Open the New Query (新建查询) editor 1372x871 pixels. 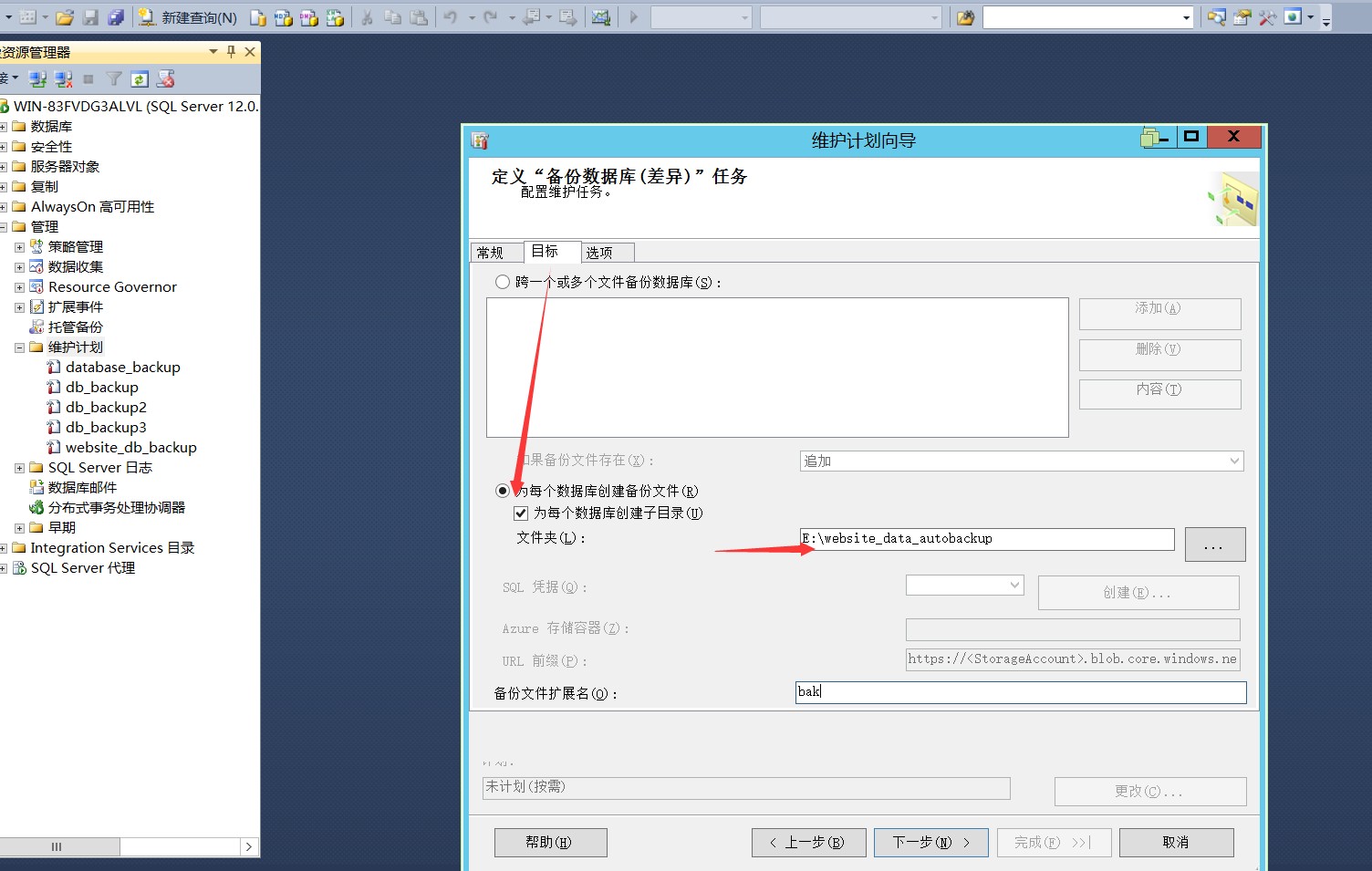(187, 16)
